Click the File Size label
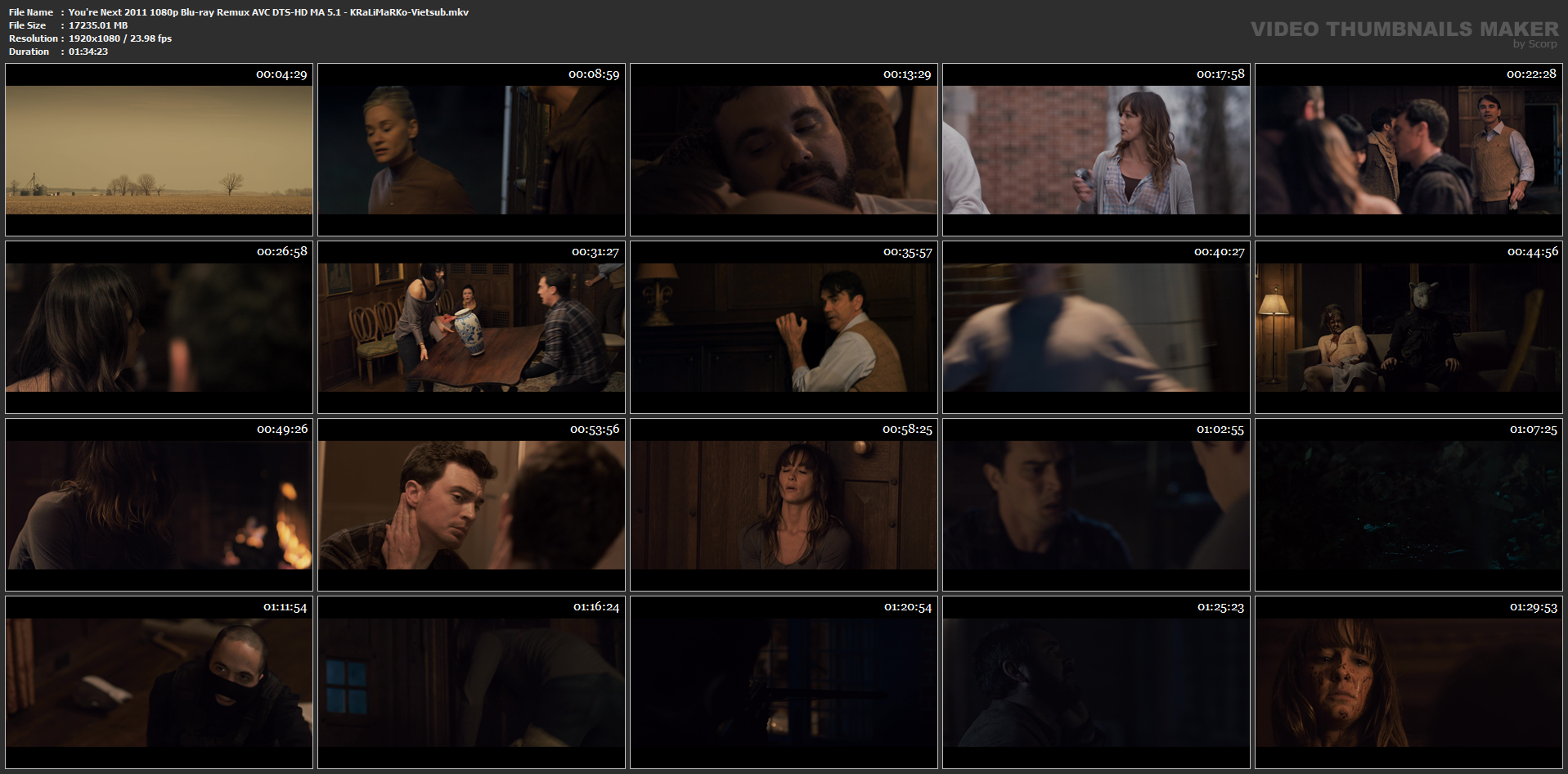Image resolution: width=1568 pixels, height=774 pixels. point(28,25)
